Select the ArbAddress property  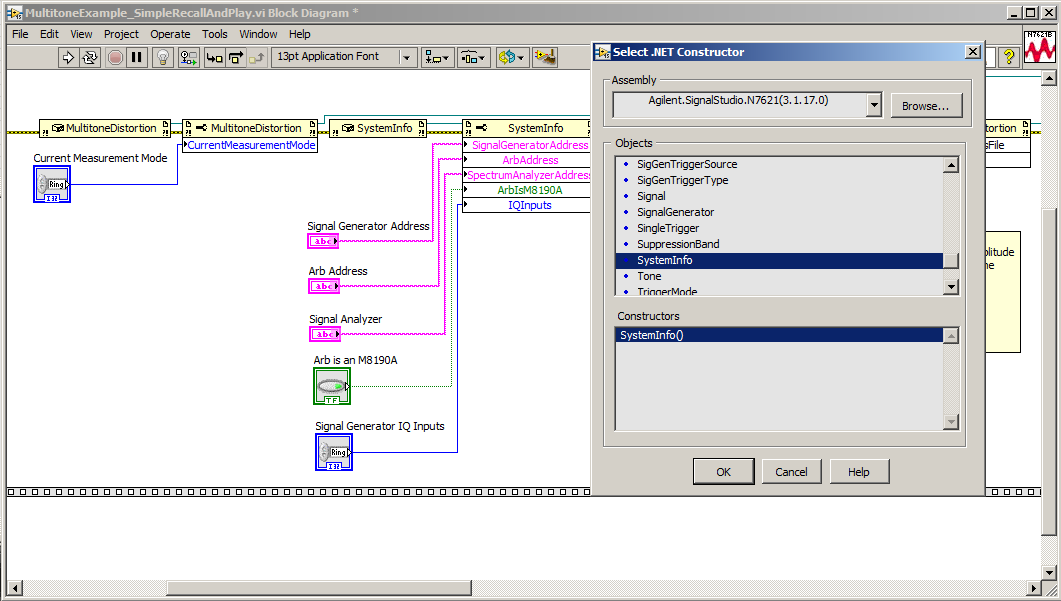click(526, 160)
